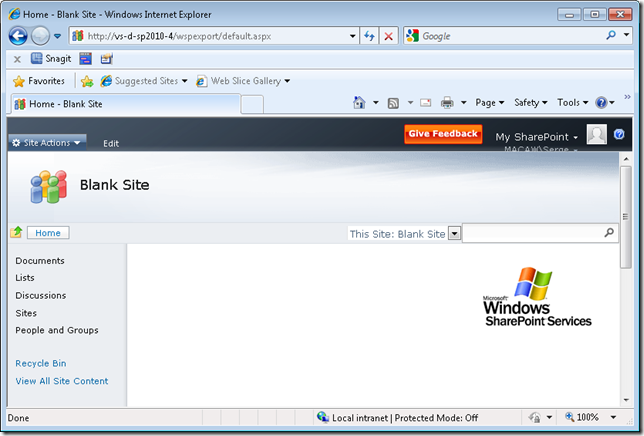Open Documents in quick launch
This screenshot has height=436, width=644.
40,261
